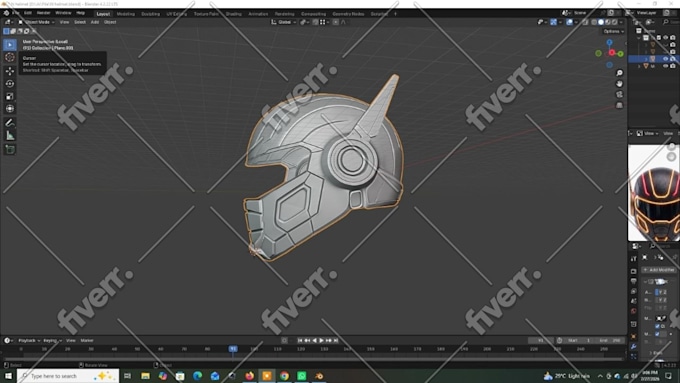The height and width of the screenshot is (383, 680).
Task: Click the current frame number field
Action: (x=540, y=340)
